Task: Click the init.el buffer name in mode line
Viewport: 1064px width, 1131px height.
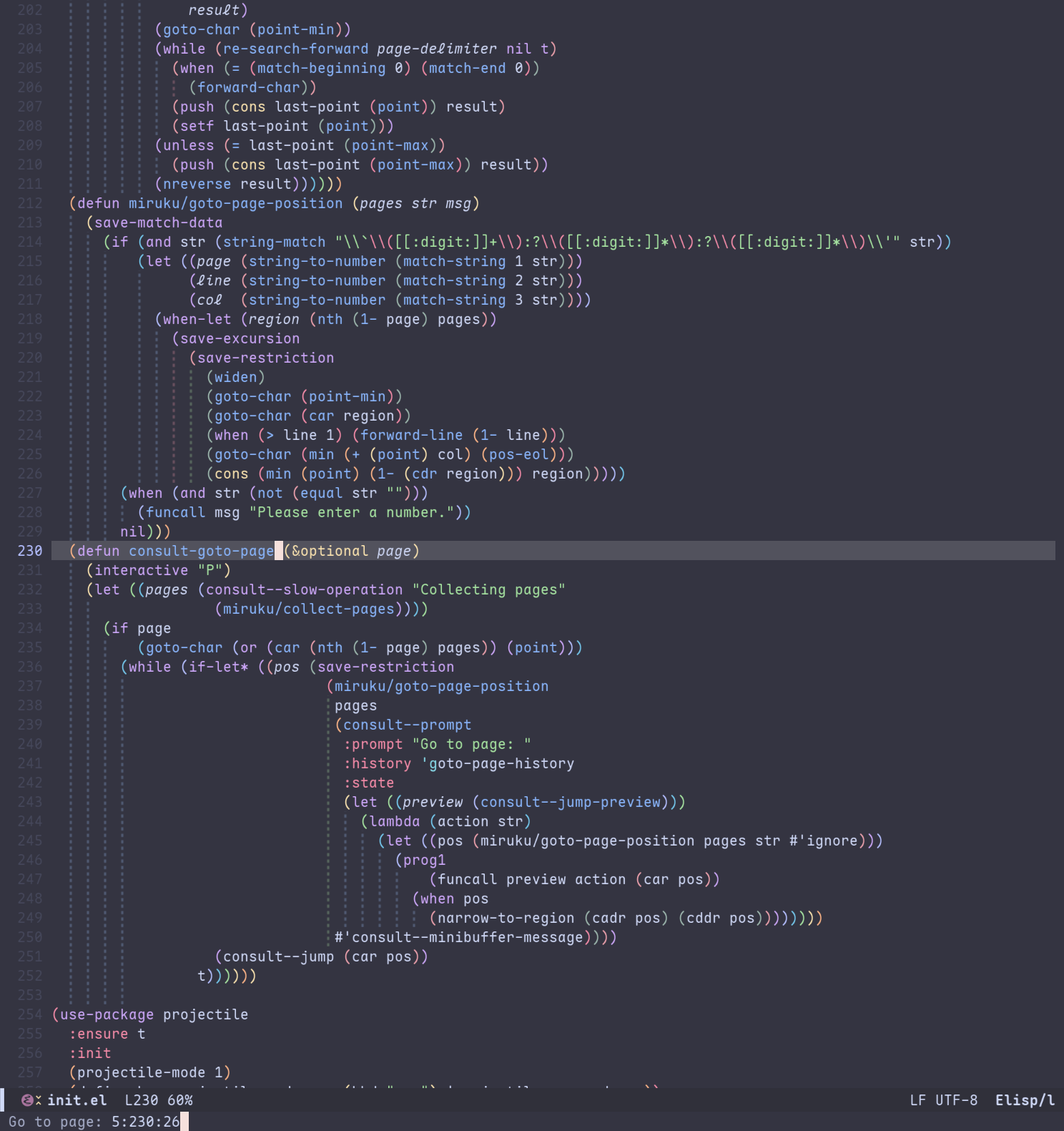Action: 77,1100
